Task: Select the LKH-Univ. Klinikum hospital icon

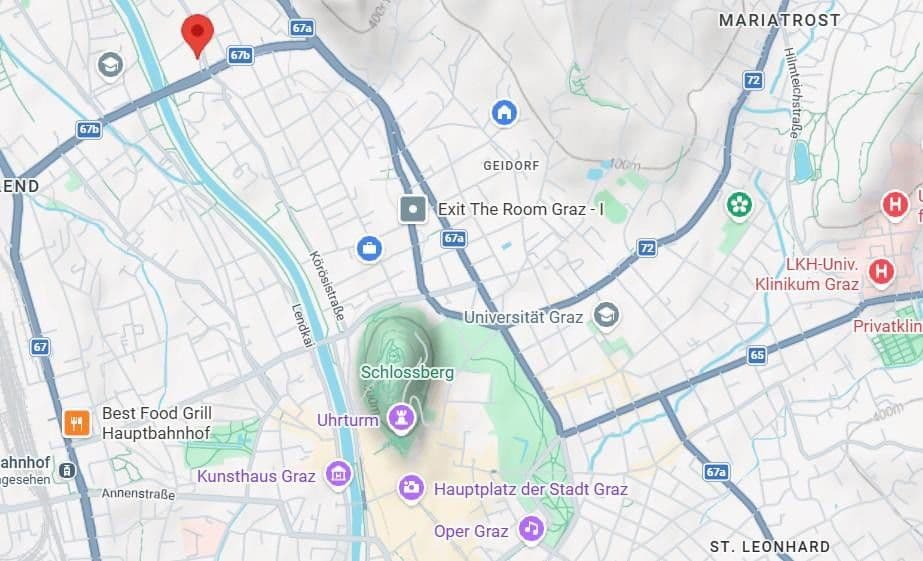Action: pyautogui.click(x=881, y=271)
